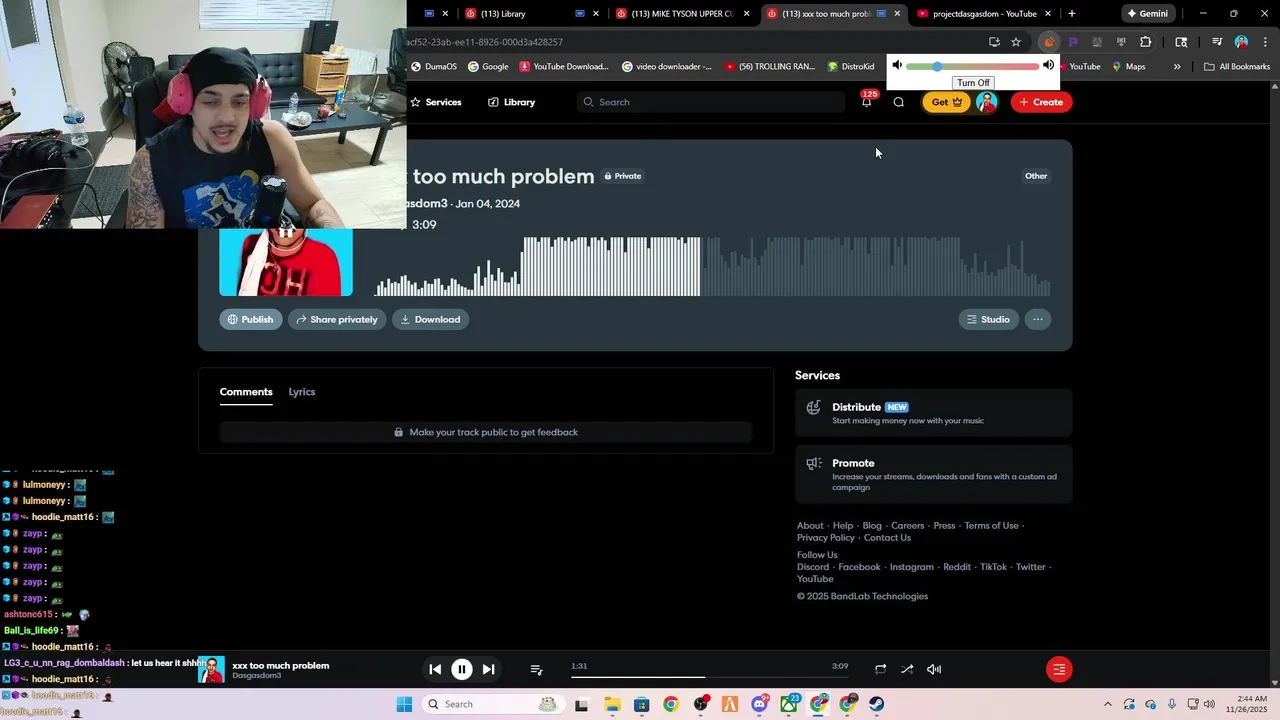1280x720 pixels.
Task: Open the Chrome extensions puzzle icon
Action: pyautogui.click(x=1146, y=42)
